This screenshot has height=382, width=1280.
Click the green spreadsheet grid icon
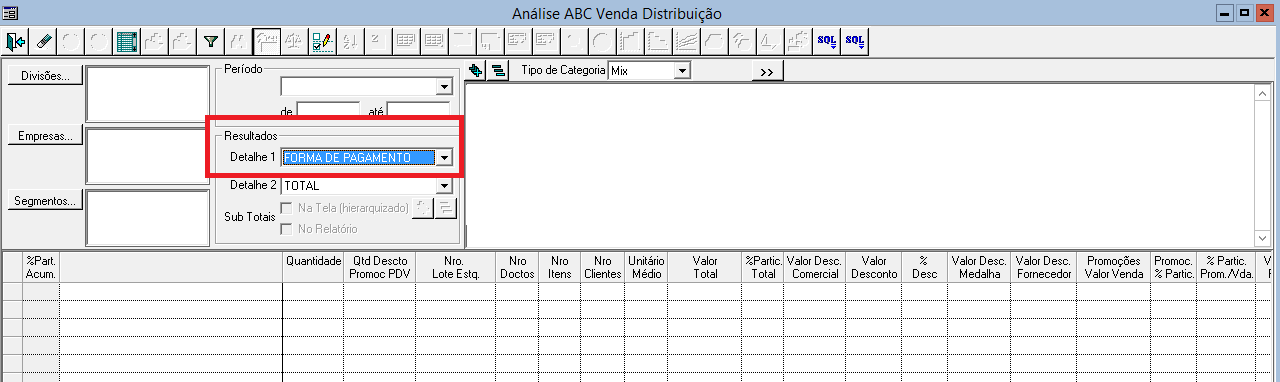point(126,41)
